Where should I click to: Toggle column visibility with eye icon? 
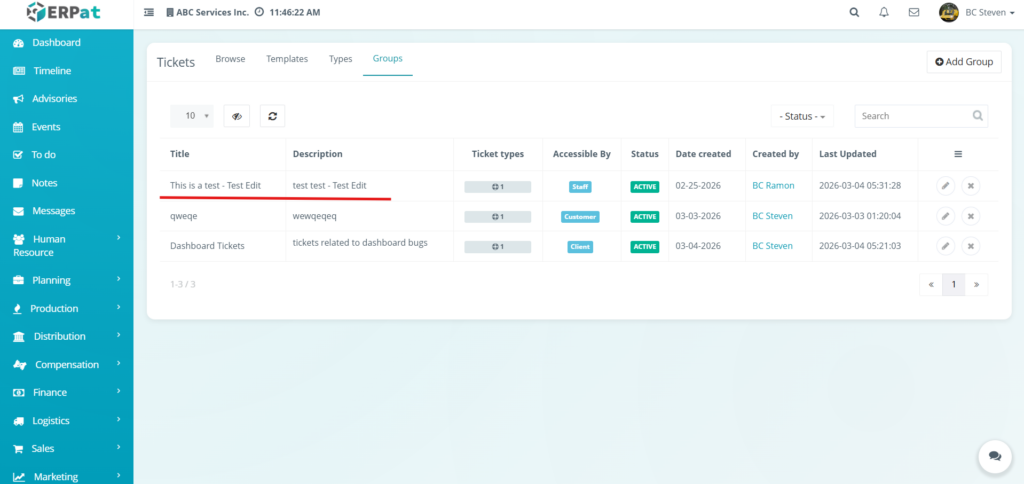tap(237, 116)
